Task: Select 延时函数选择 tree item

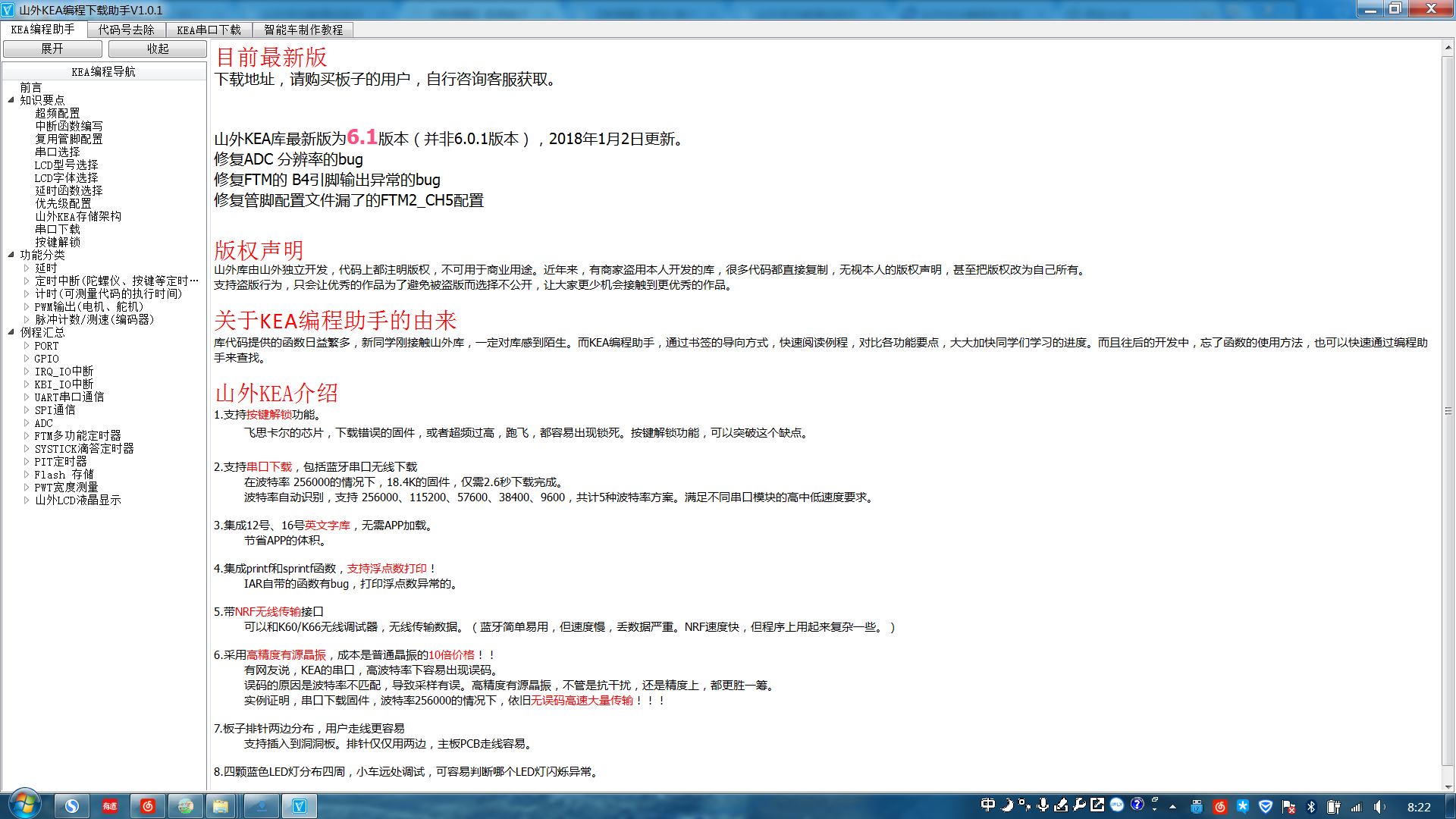Action: [x=69, y=190]
